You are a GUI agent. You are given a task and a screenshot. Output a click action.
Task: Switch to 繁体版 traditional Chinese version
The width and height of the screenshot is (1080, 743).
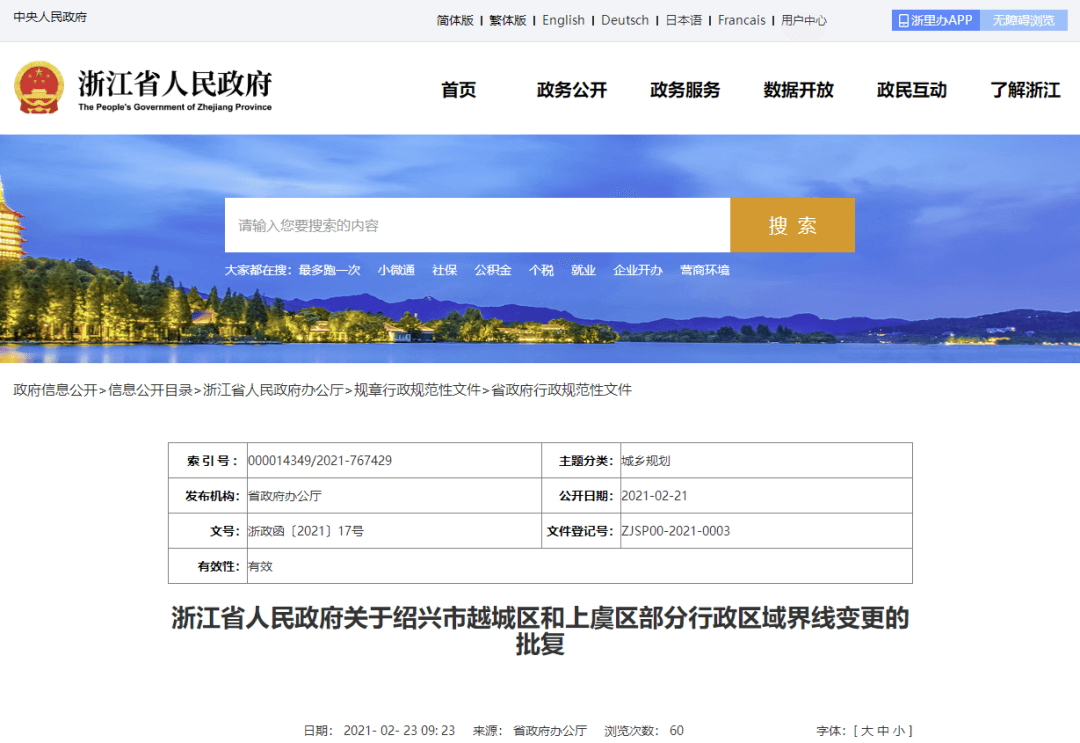tap(506, 19)
